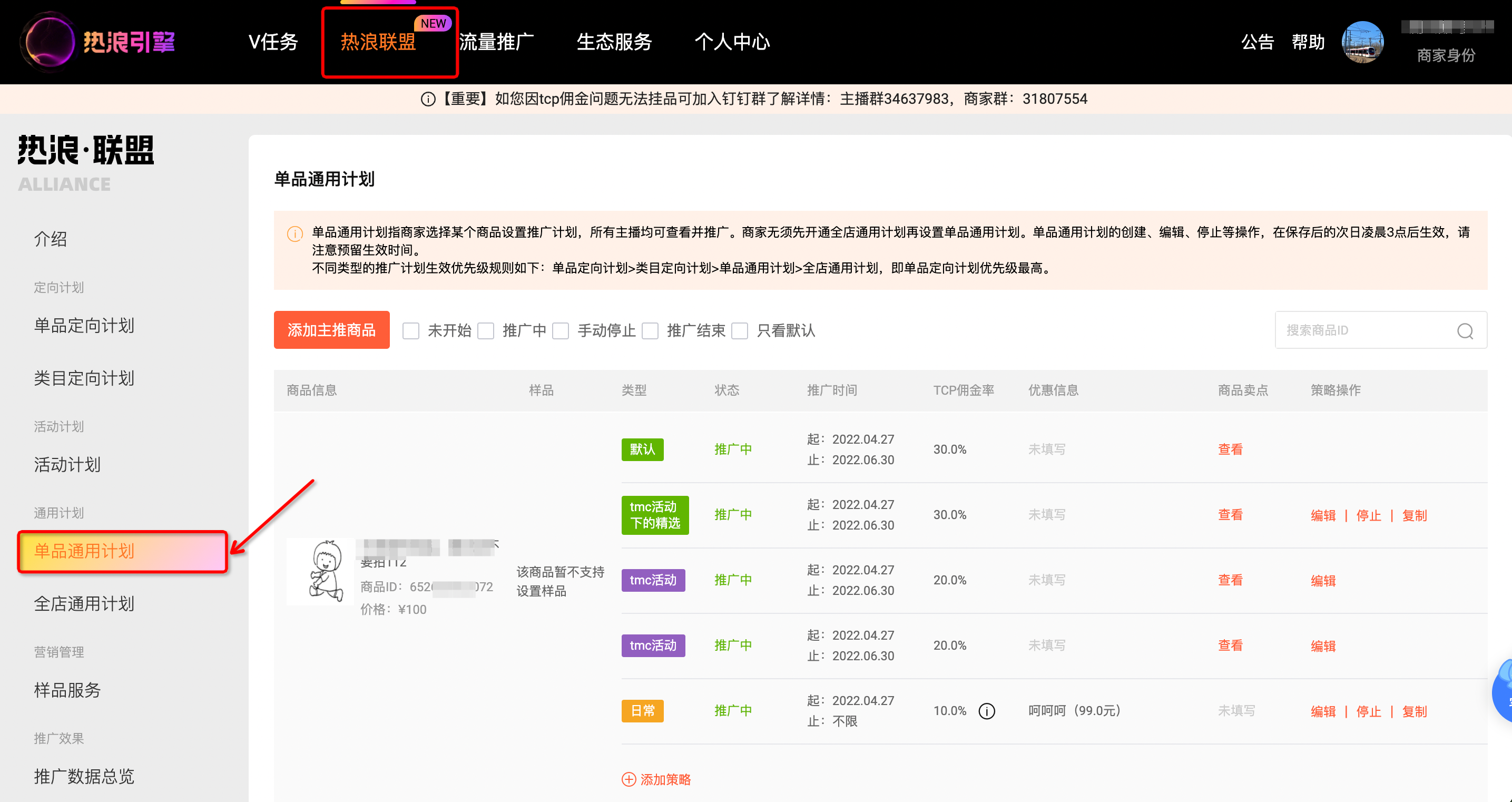Click 复制 in the 日常 strategy row
Screen dimensions: 1512x802
[x=1415, y=711]
